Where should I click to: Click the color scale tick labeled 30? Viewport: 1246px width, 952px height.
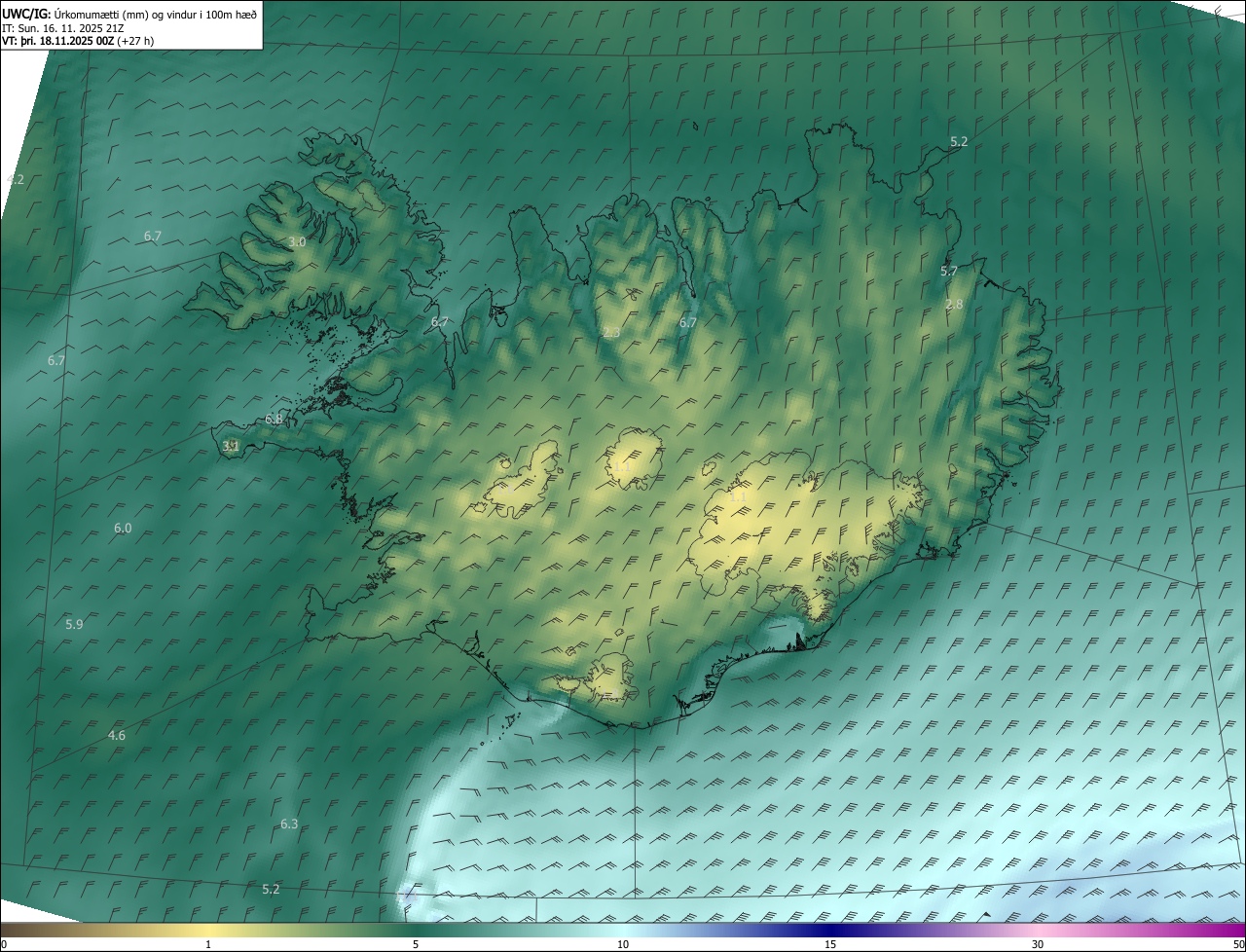click(x=1038, y=944)
